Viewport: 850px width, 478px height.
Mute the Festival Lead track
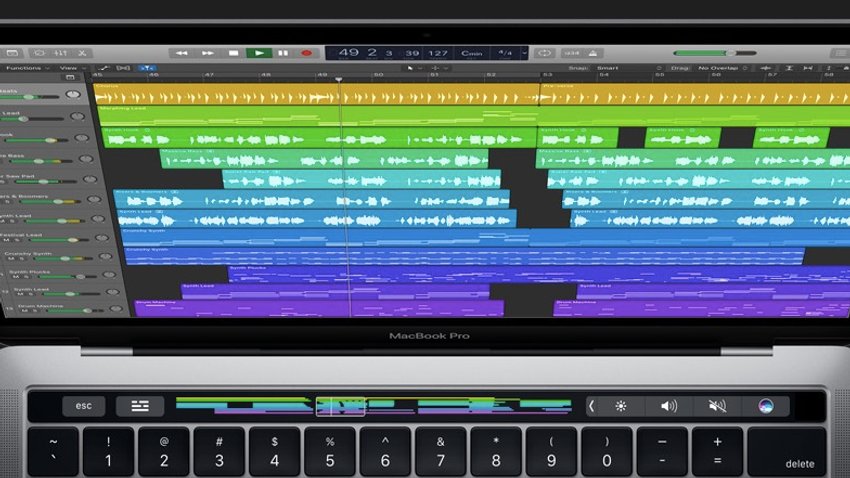[7, 240]
